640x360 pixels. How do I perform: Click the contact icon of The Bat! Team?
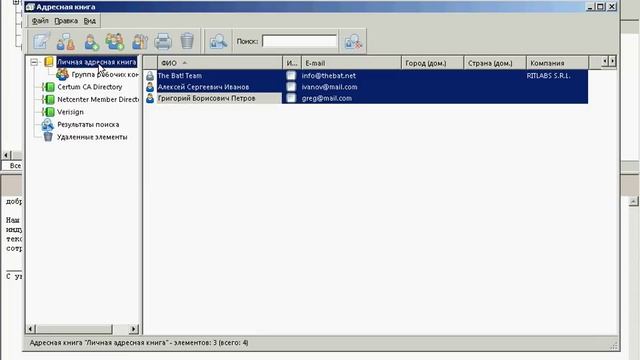click(150, 76)
